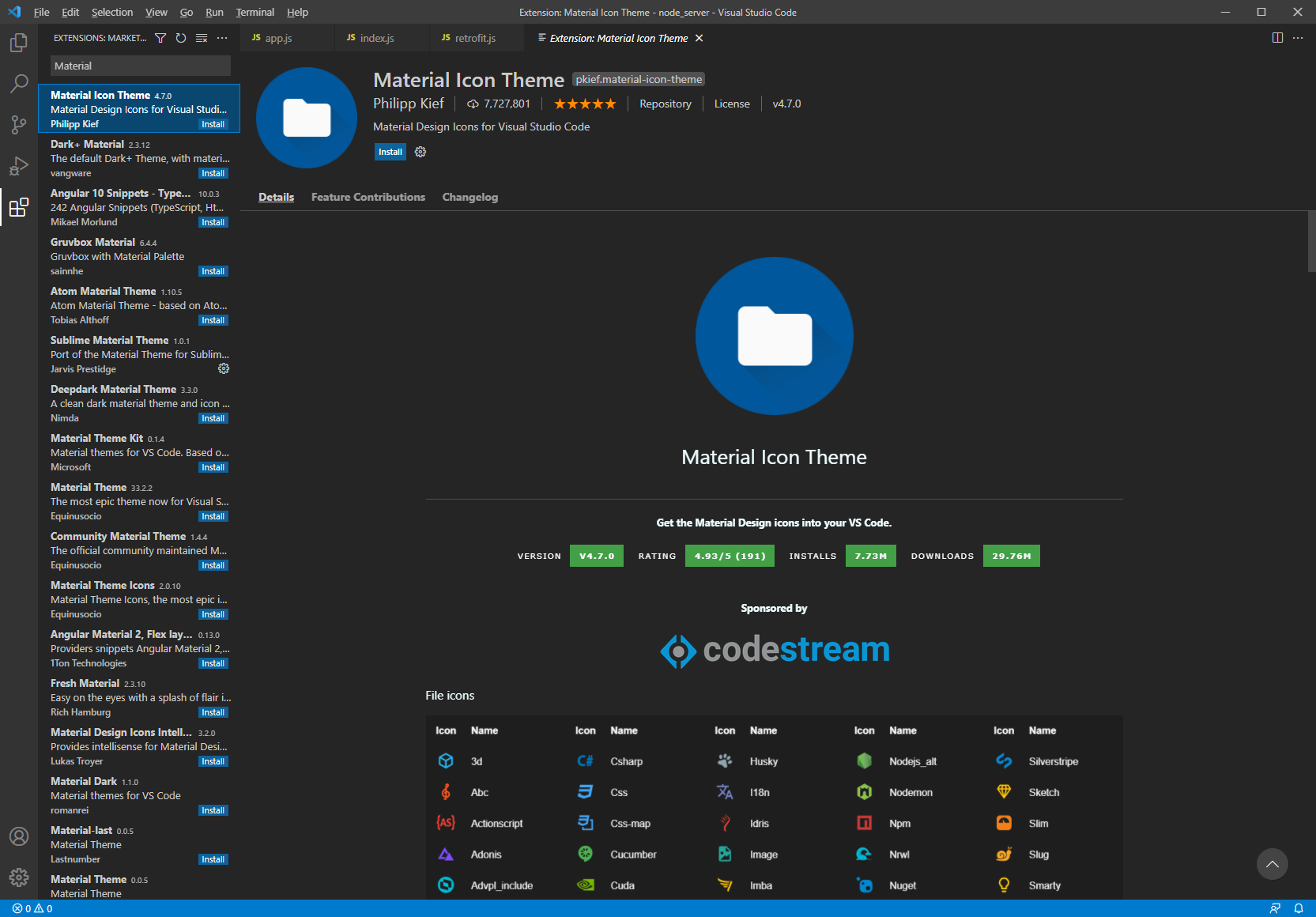Open the View menu
Image resolution: width=1316 pixels, height=917 pixels.
(x=156, y=12)
